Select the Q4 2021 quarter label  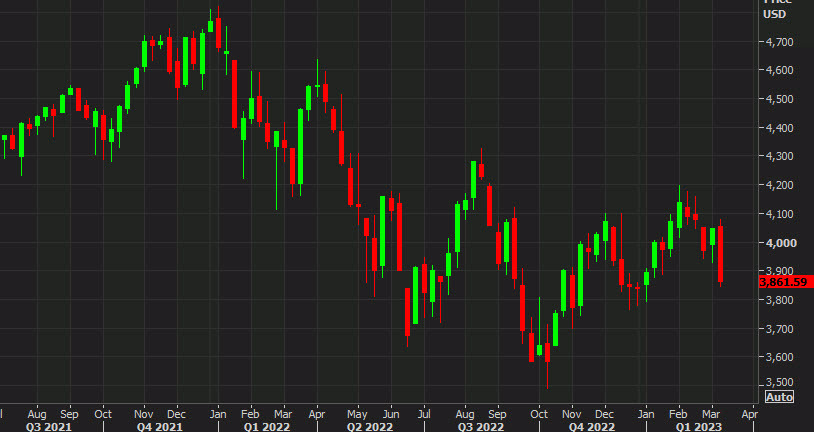(x=159, y=427)
